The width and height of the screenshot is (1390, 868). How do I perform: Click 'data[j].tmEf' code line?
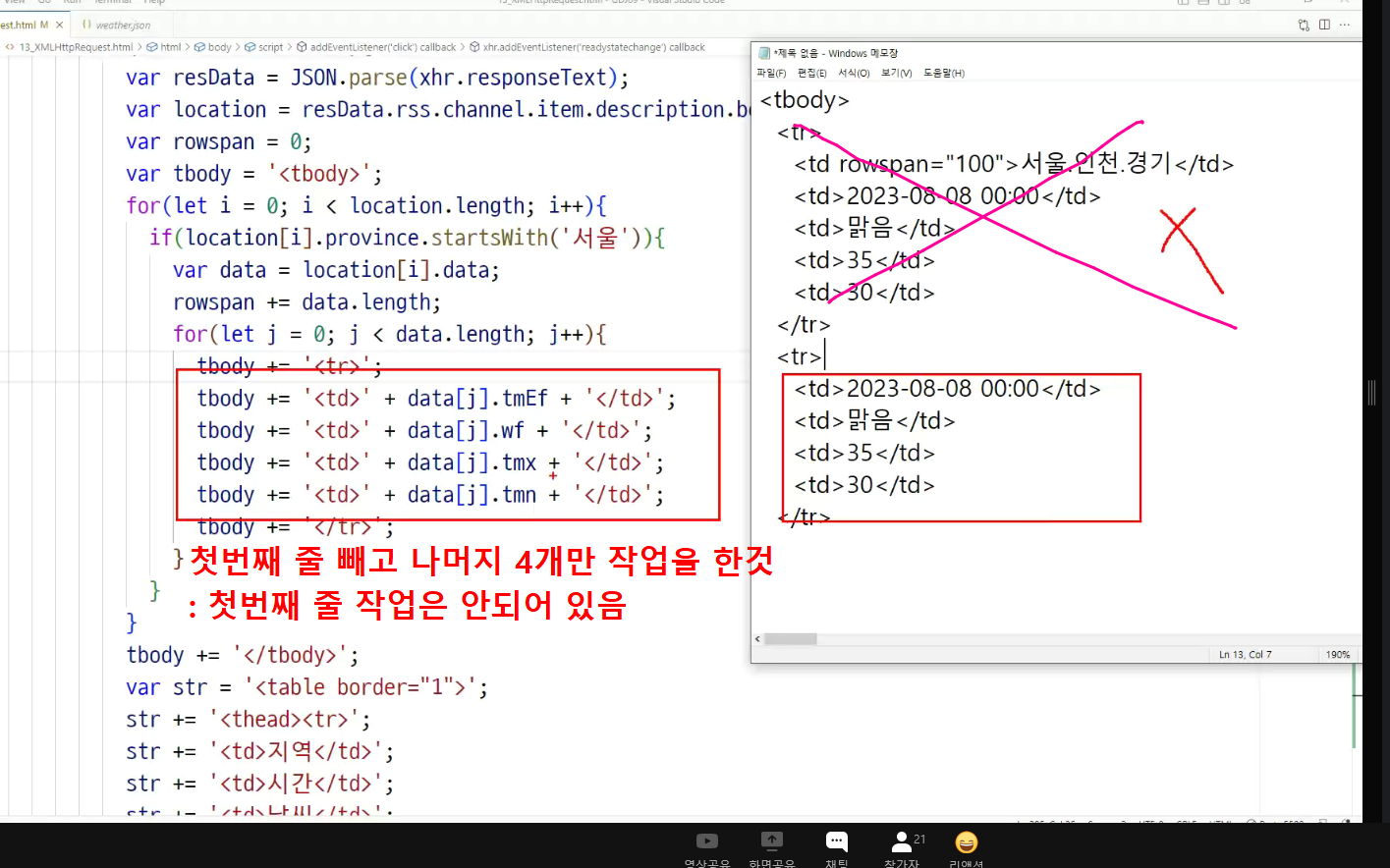[x=436, y=399]
